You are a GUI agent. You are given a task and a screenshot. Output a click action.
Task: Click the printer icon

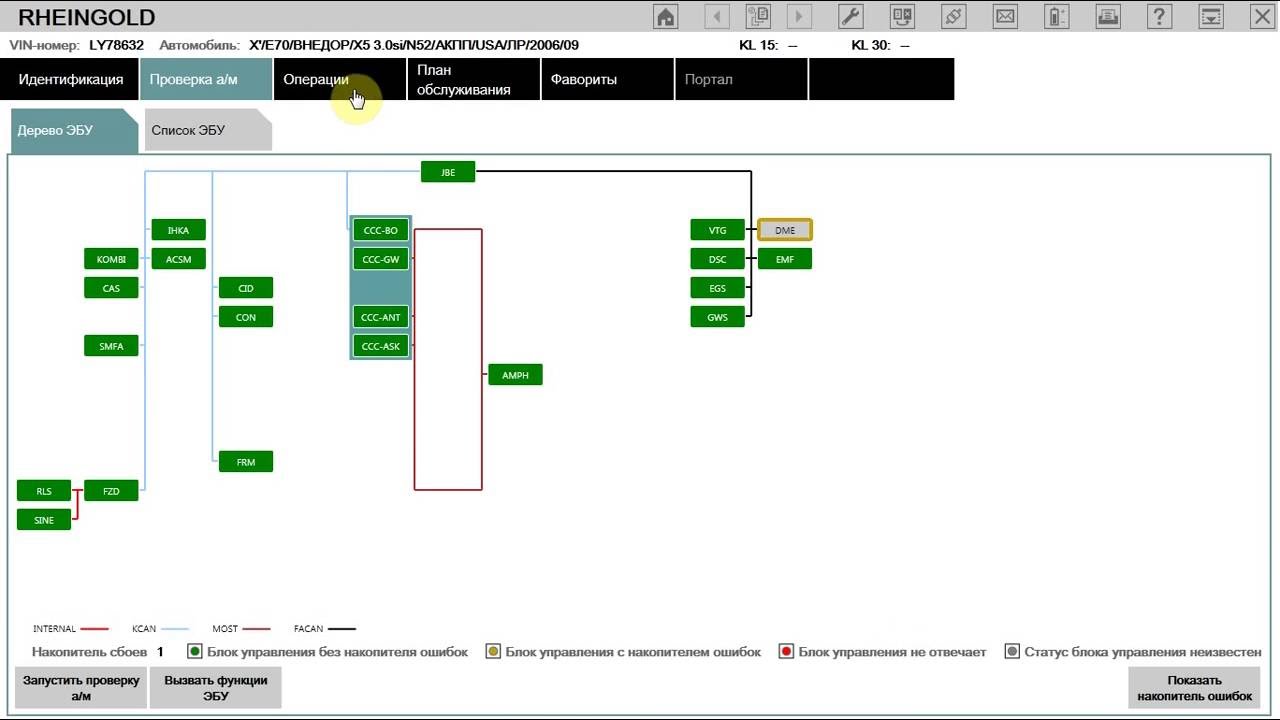tap(1108, 16)
